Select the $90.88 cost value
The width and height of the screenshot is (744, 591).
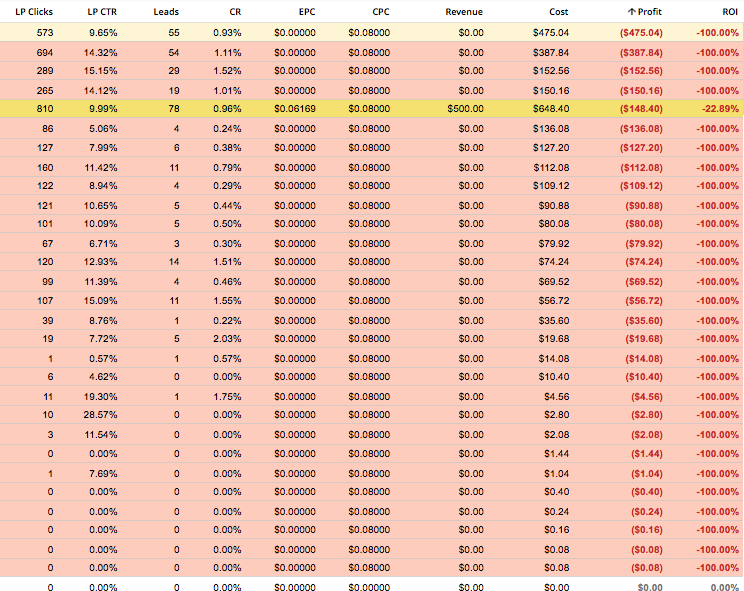(x=554, y=205)
